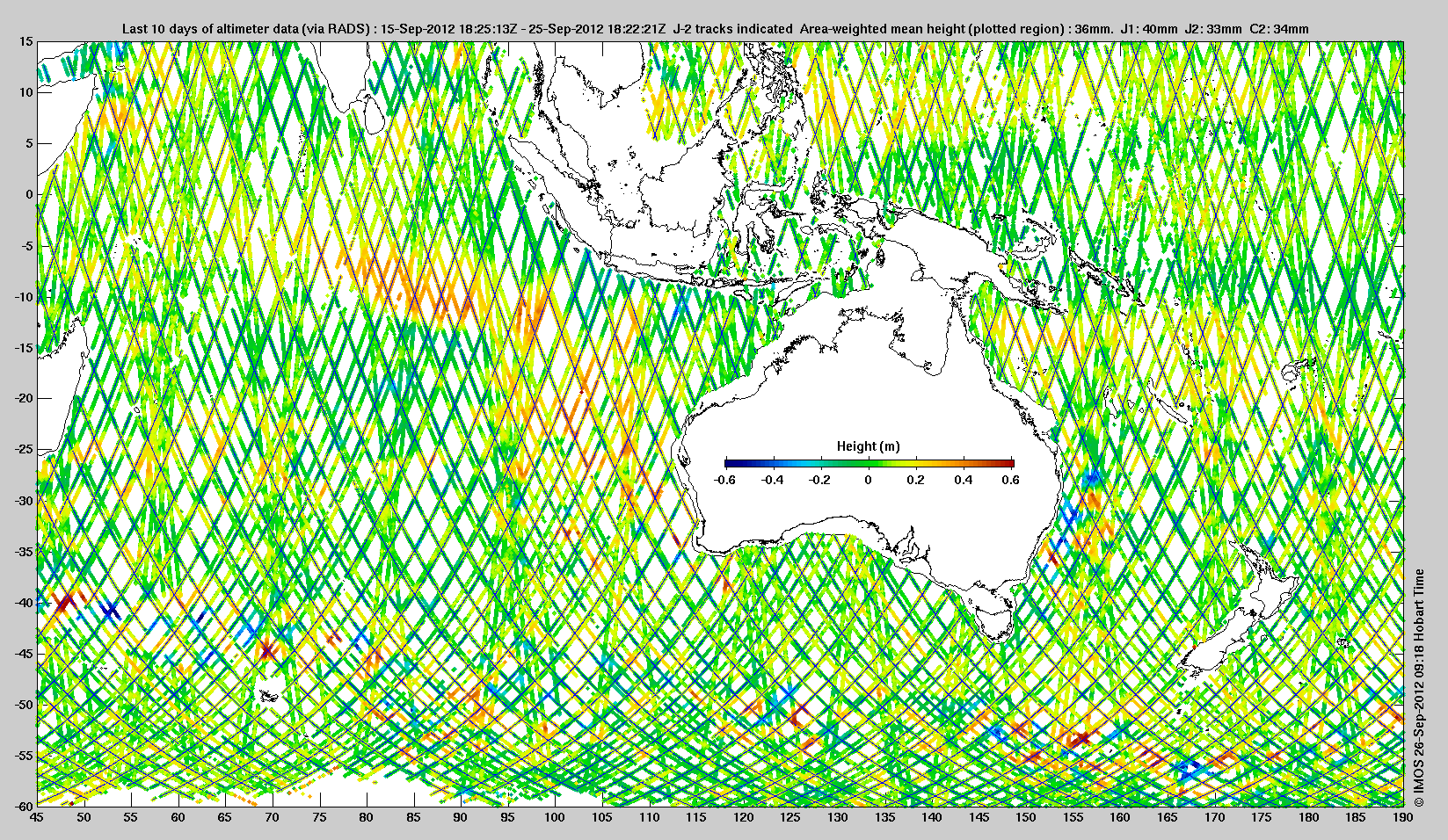Click latitude tick label '-40'
The width and height of the screenshot is (1448, 840).
(23, 603)
